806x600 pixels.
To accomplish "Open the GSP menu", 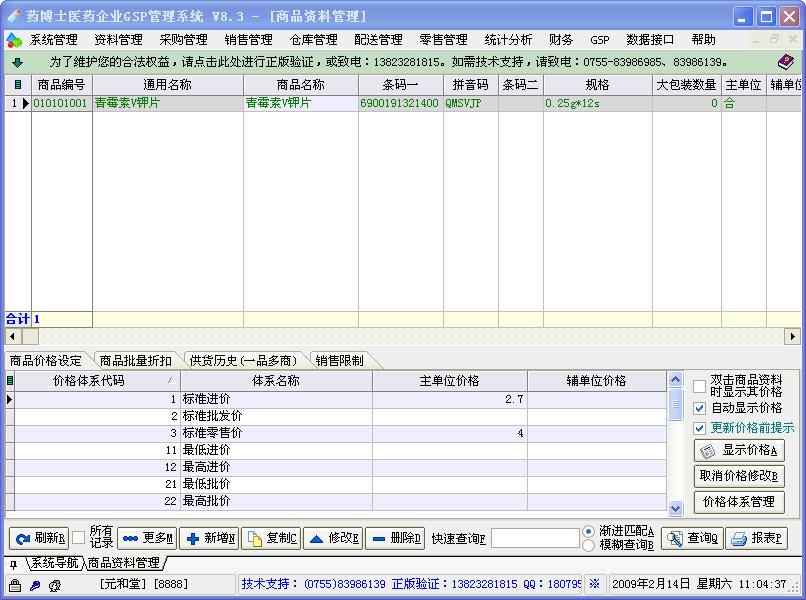I will tap(600, 40).
